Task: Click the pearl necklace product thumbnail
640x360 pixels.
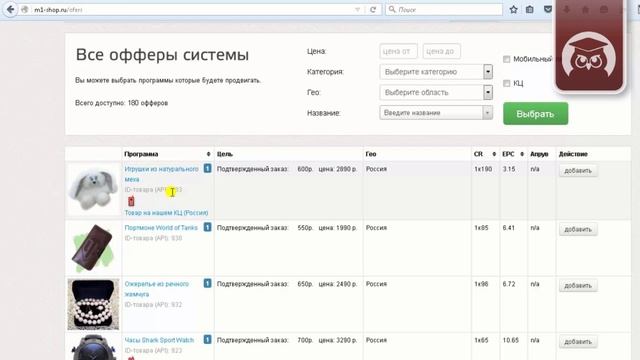Action: [x=93, y=304]
